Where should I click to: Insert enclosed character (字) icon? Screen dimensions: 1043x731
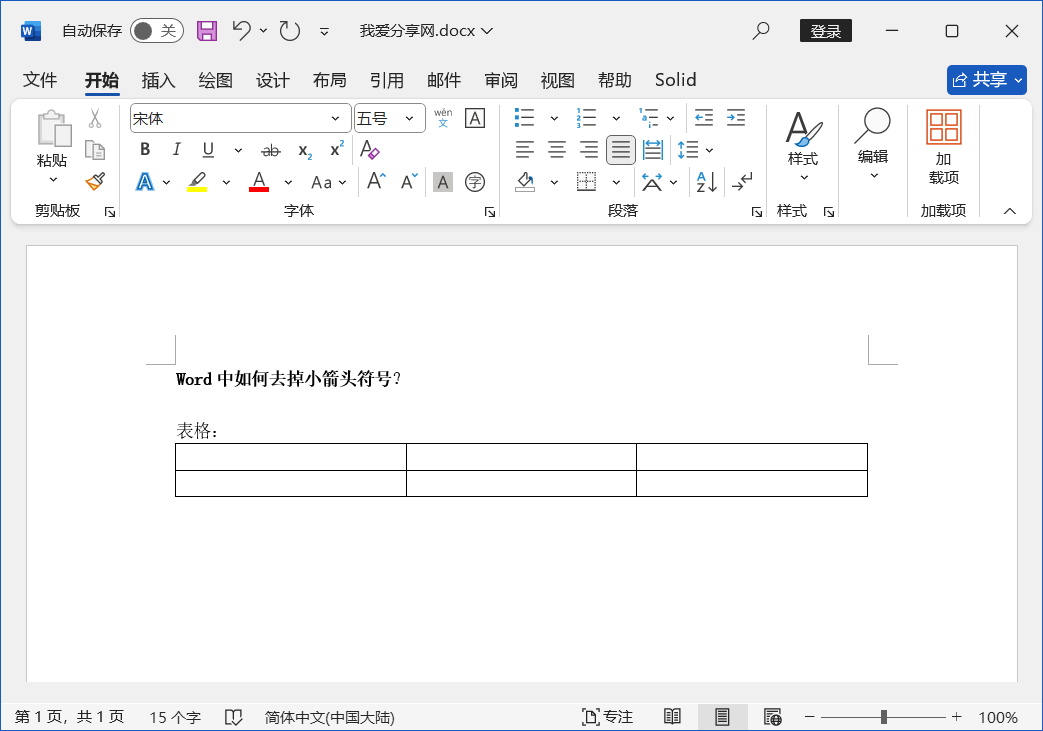tap(475, 182)
